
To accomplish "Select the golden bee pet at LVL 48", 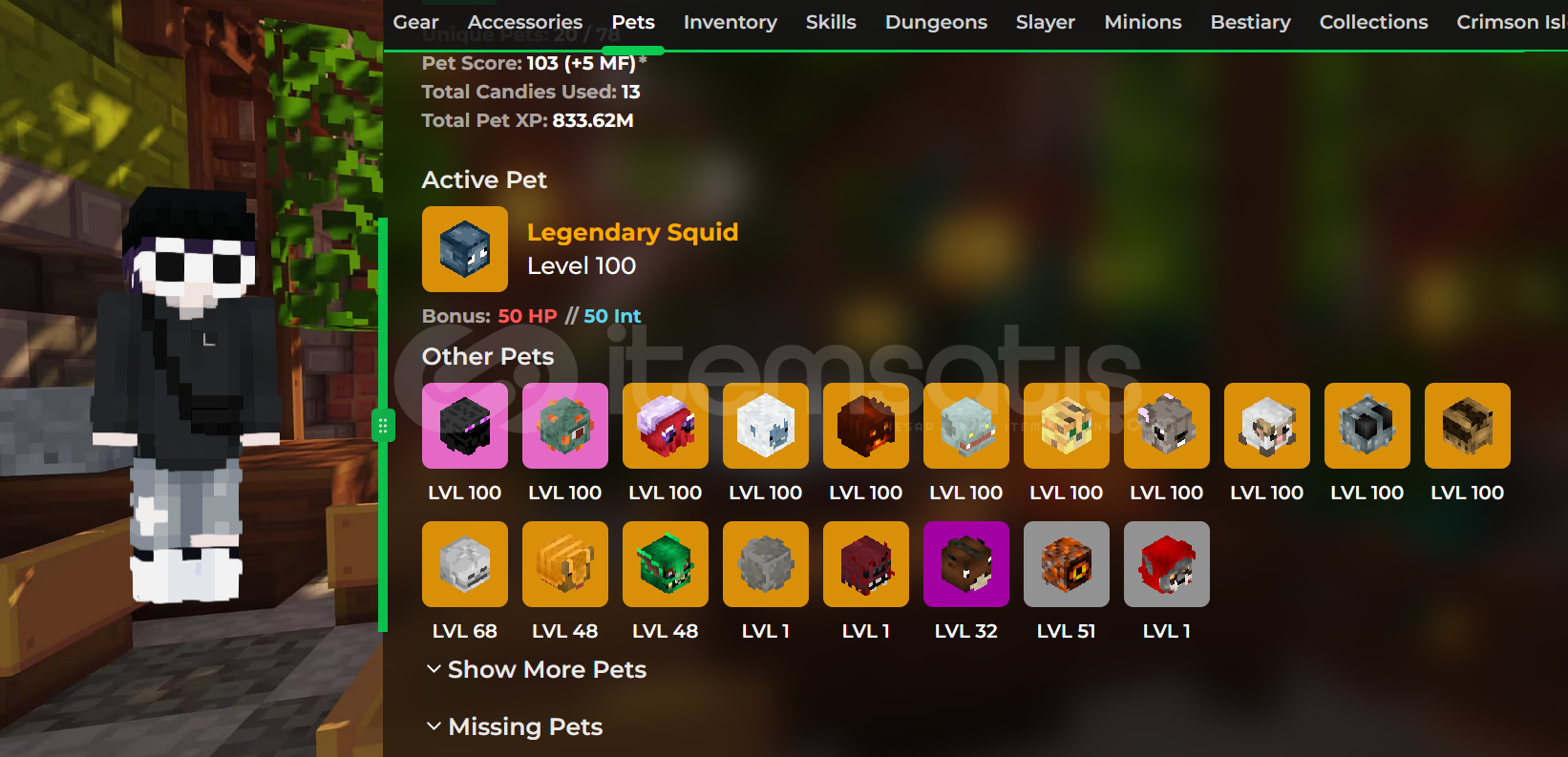I will 565,564.
